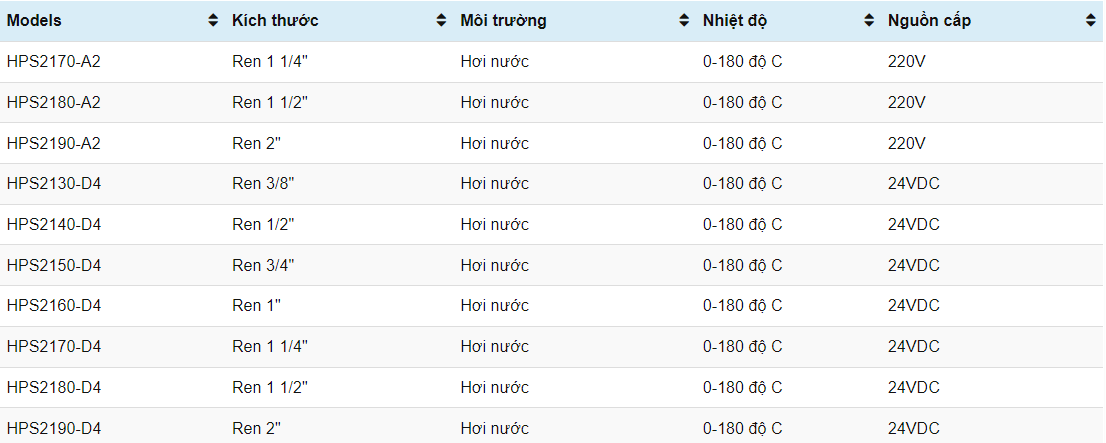This screenshot has height=443, width=1106.
Task: Click sort arrows icon in Kích thước column
Action: [x=441, y=21]
